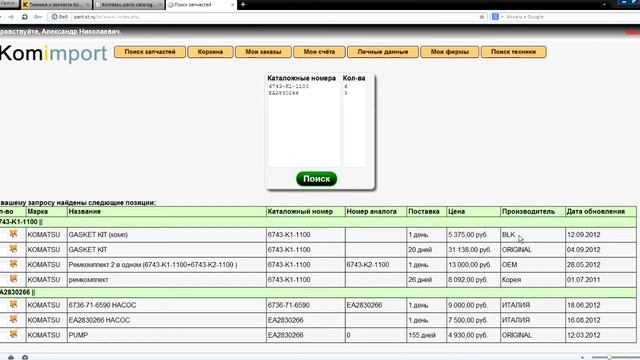Click Поставка column header
The height and width of the screenshot is (360, 640).
[427, 211]
